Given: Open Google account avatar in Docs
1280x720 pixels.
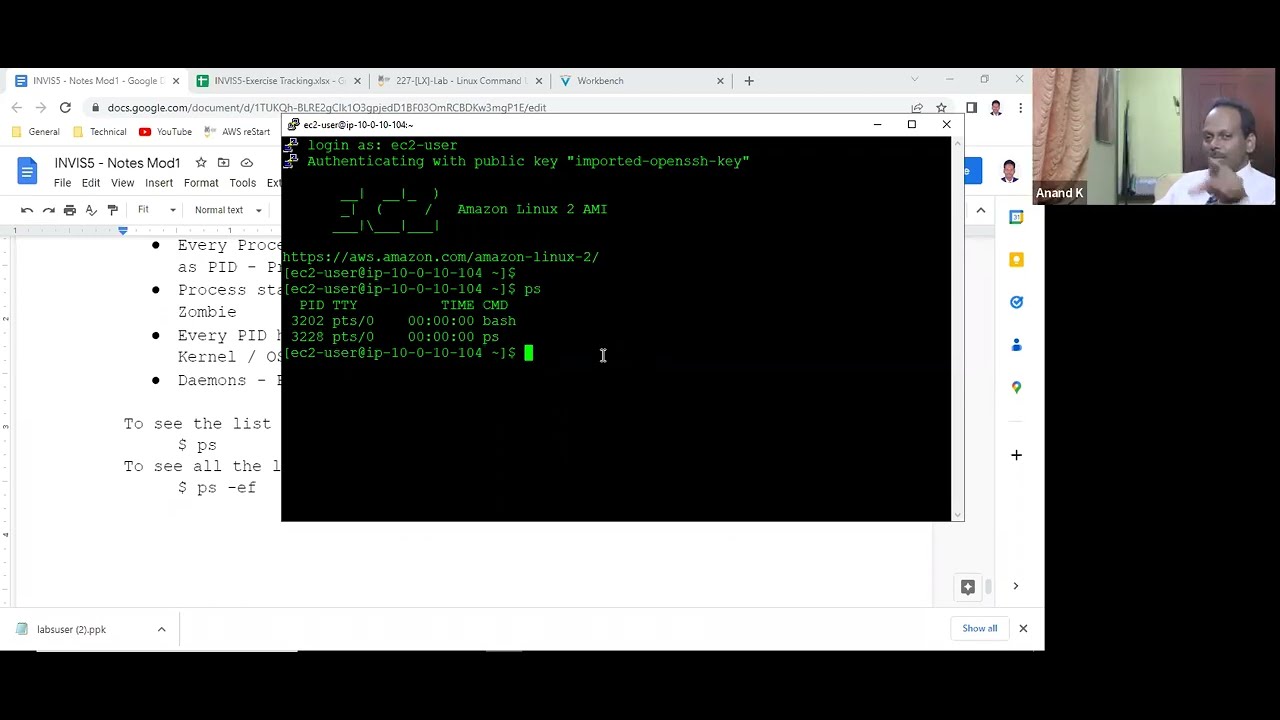Looking at the screenshot, I should [1009, 171].
